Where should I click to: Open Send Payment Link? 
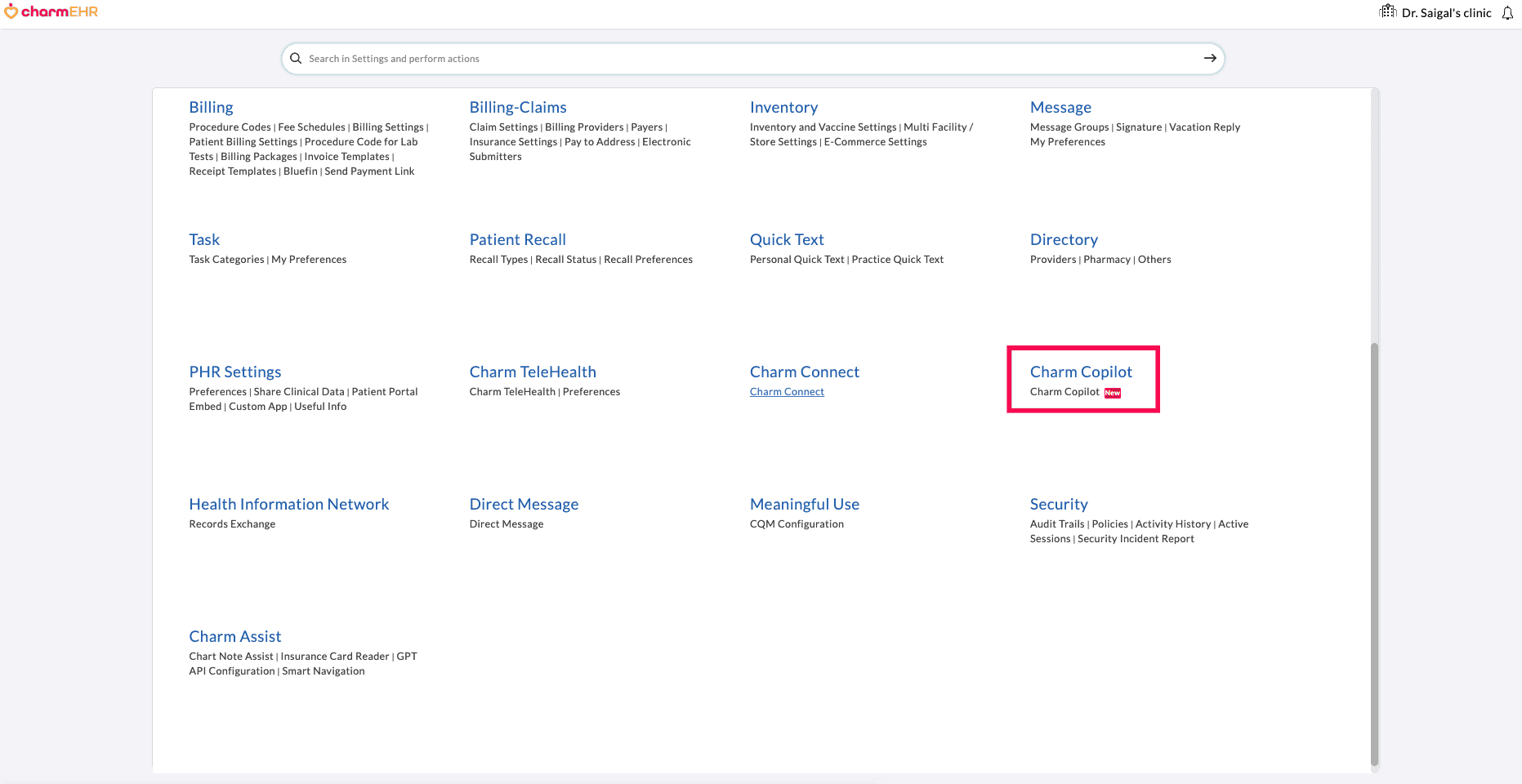(x=369, y=171)
